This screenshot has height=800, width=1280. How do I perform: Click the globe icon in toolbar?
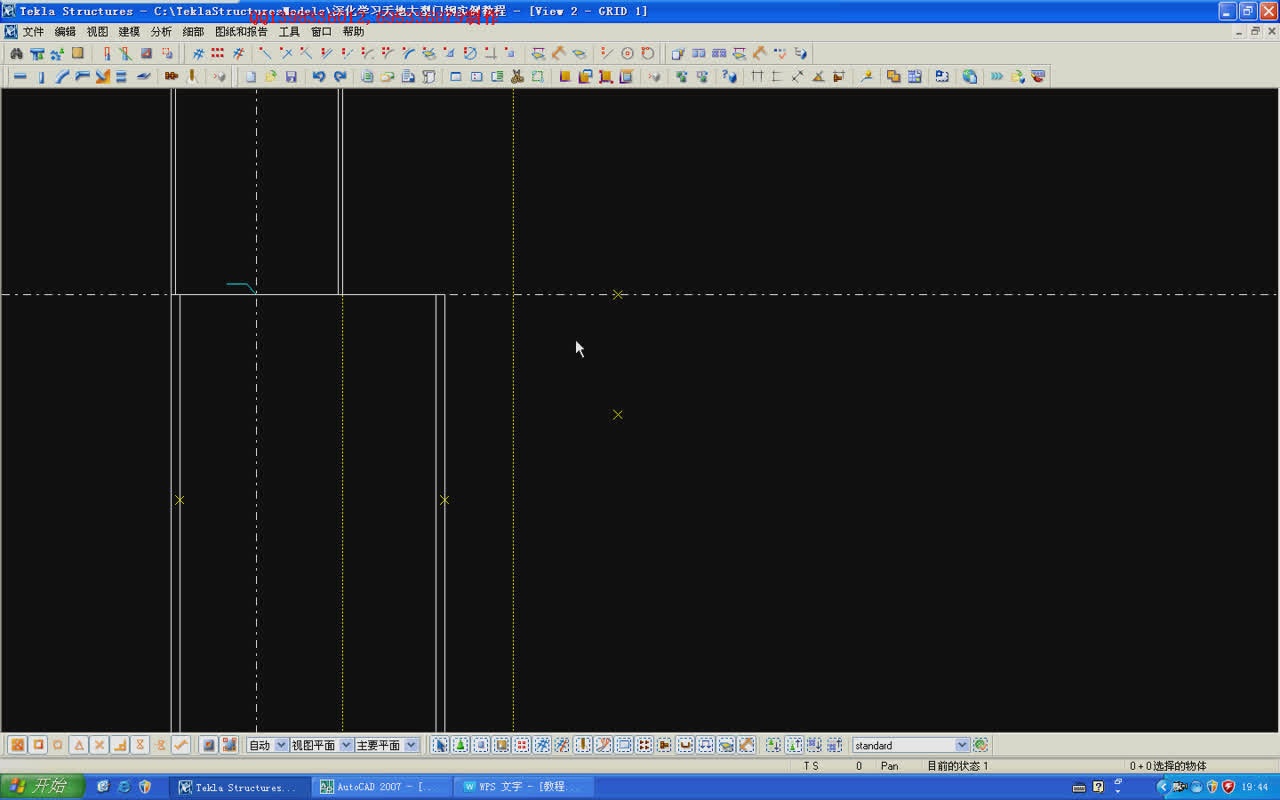pyautogui.click(x=969, y=76)
